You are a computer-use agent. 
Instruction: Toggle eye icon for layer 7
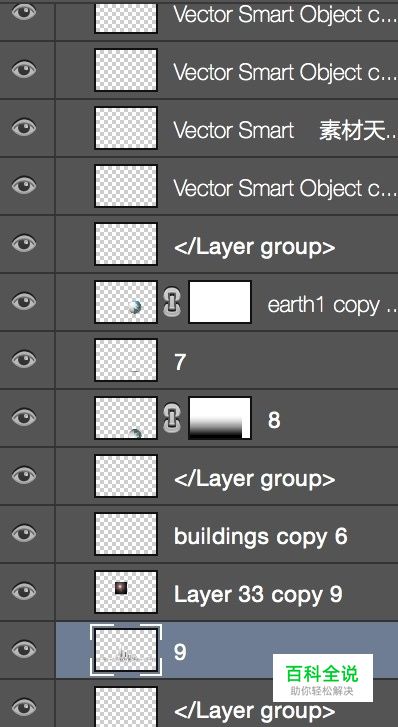pyautogui.click(x=24, y=359)
